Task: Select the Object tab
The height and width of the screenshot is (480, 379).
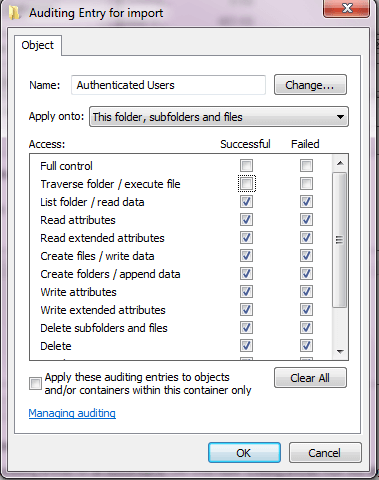Action: pyautogui.click(x=37, y=45)
